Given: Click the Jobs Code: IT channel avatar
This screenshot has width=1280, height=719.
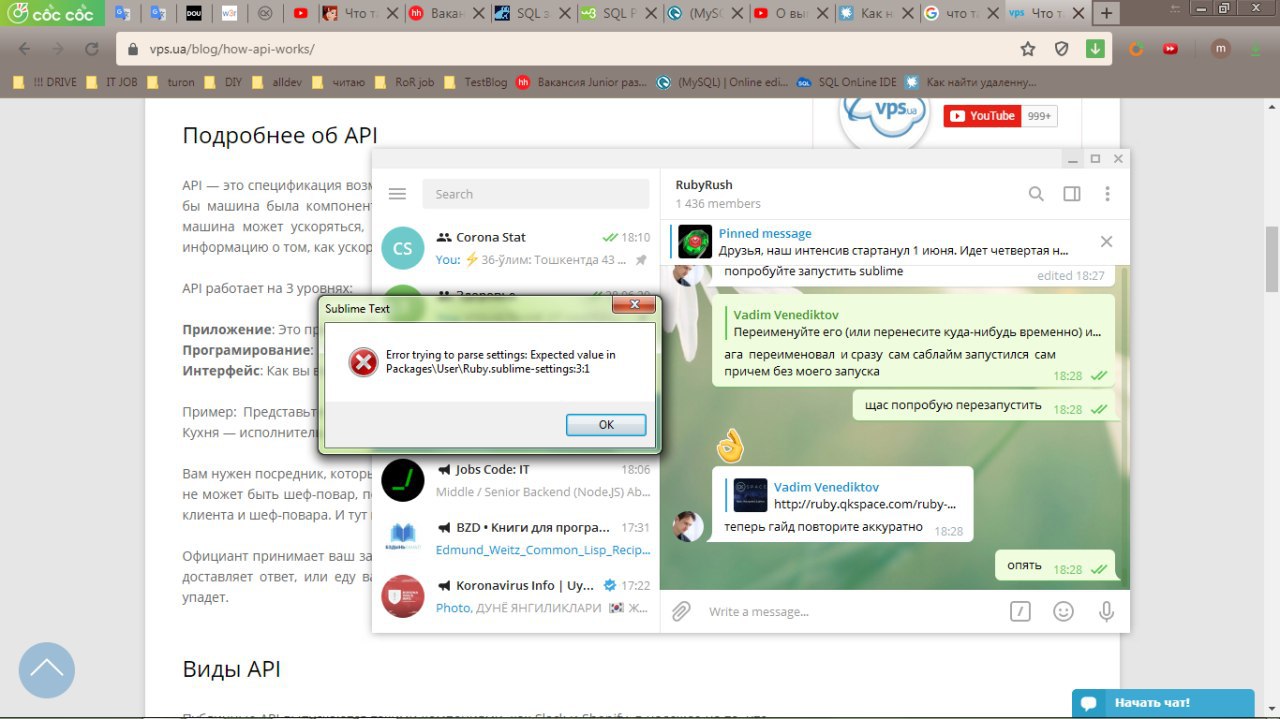Looking at the screenshot, I should 403,480.
